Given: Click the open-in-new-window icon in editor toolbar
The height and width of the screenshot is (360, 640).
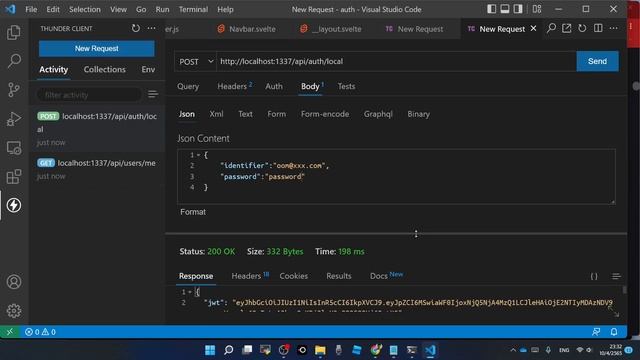Looking at the screenshot, I should coord(567,28).
